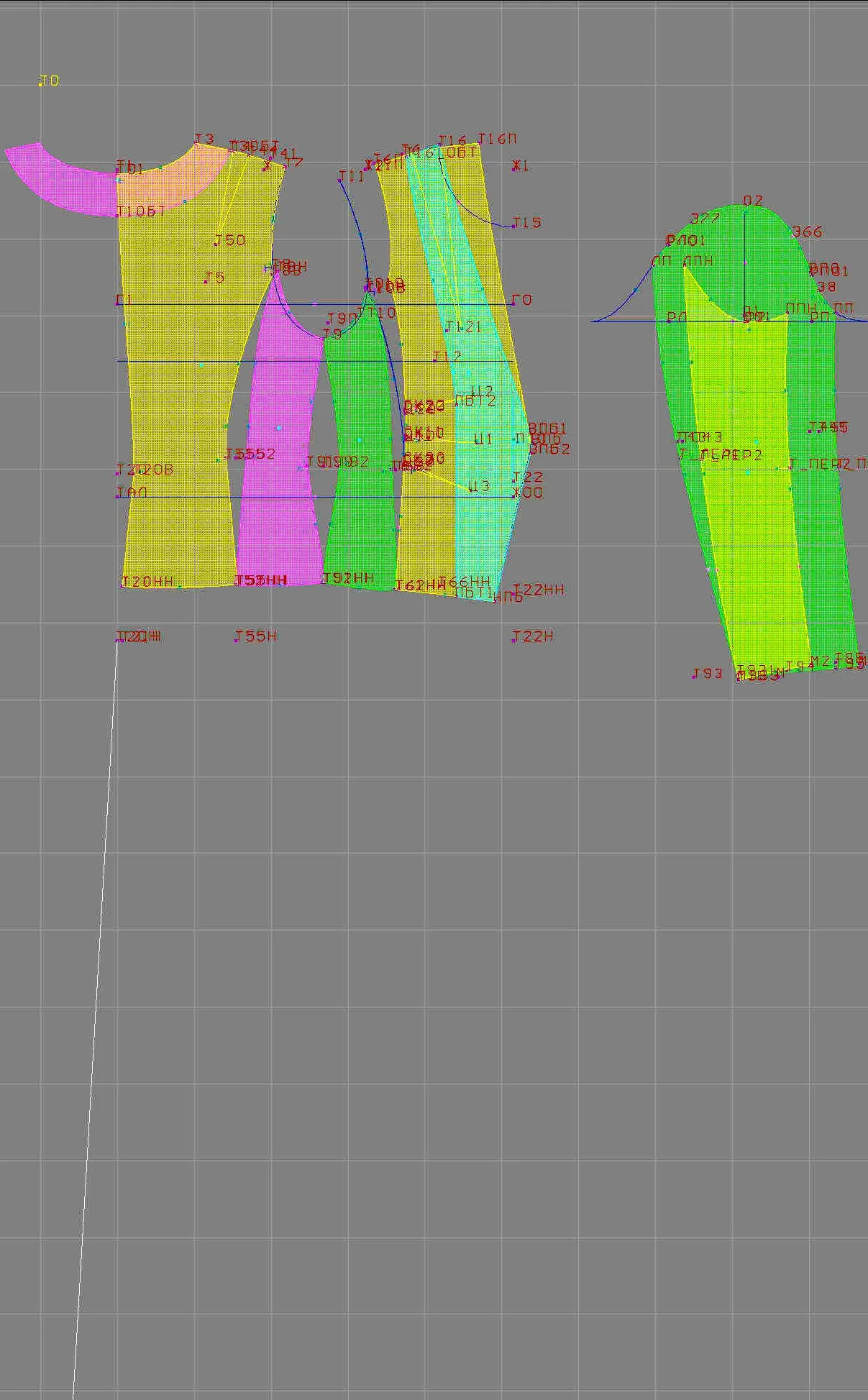Click the T22 point label
This screenshot has width=868, height=1400.
click(529, 477)
